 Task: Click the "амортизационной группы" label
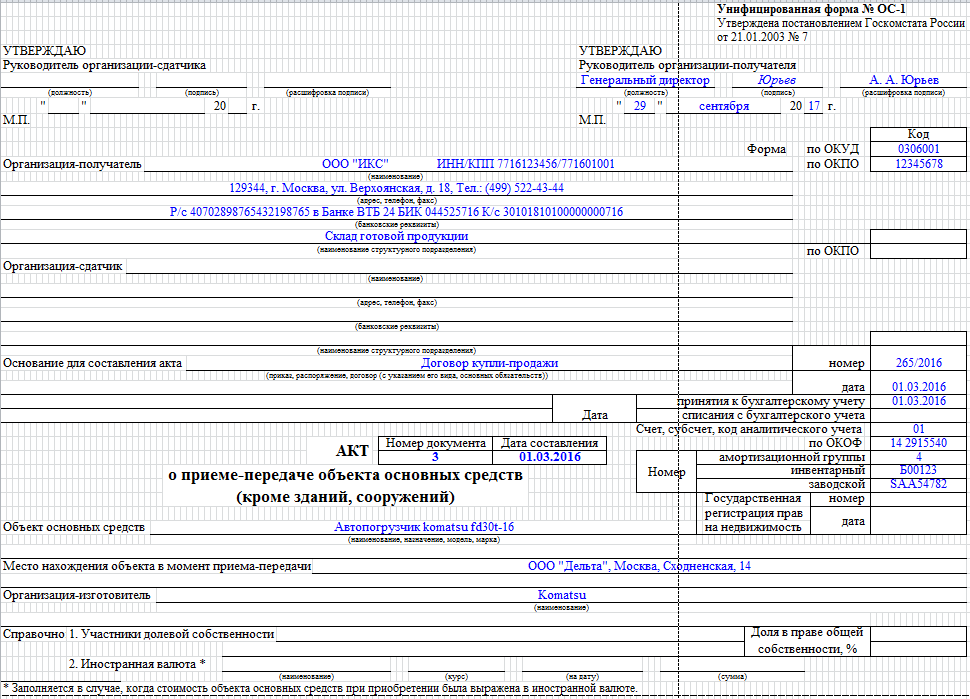(792, 458)
